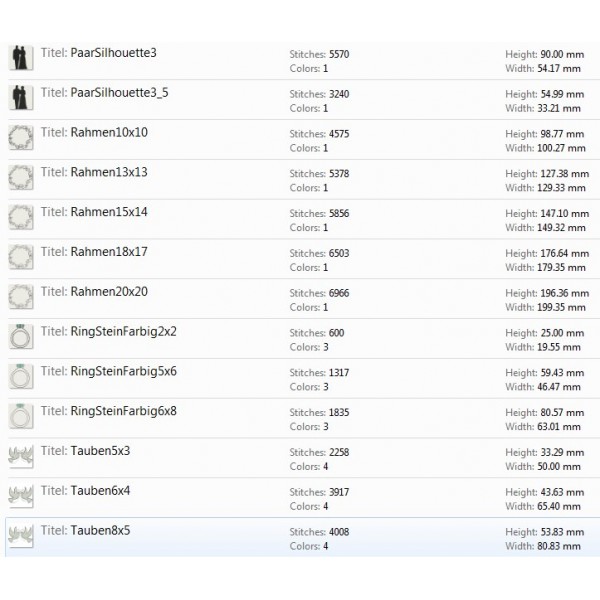Click the PaarSilhouette3 couple silhouette icon
The height and width of the screenshot is (600, 600).
coord(20,58)
